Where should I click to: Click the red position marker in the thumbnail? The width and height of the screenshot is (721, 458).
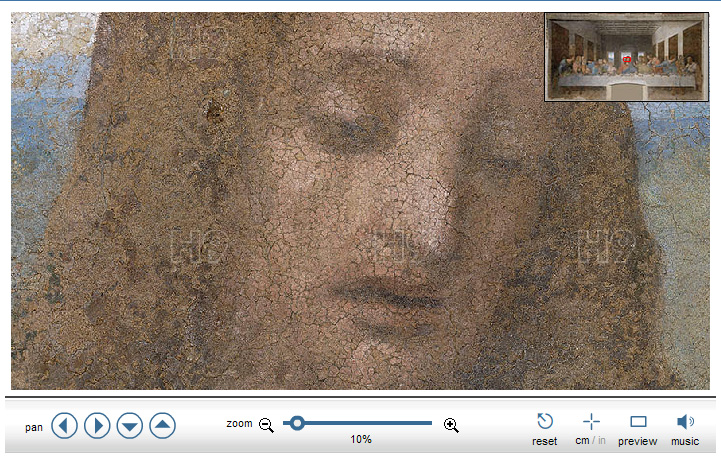[626, 59]
